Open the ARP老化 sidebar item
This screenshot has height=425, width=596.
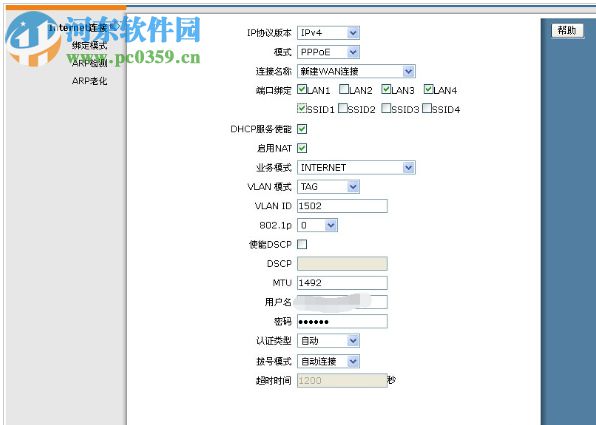click(x=90, y=81)
